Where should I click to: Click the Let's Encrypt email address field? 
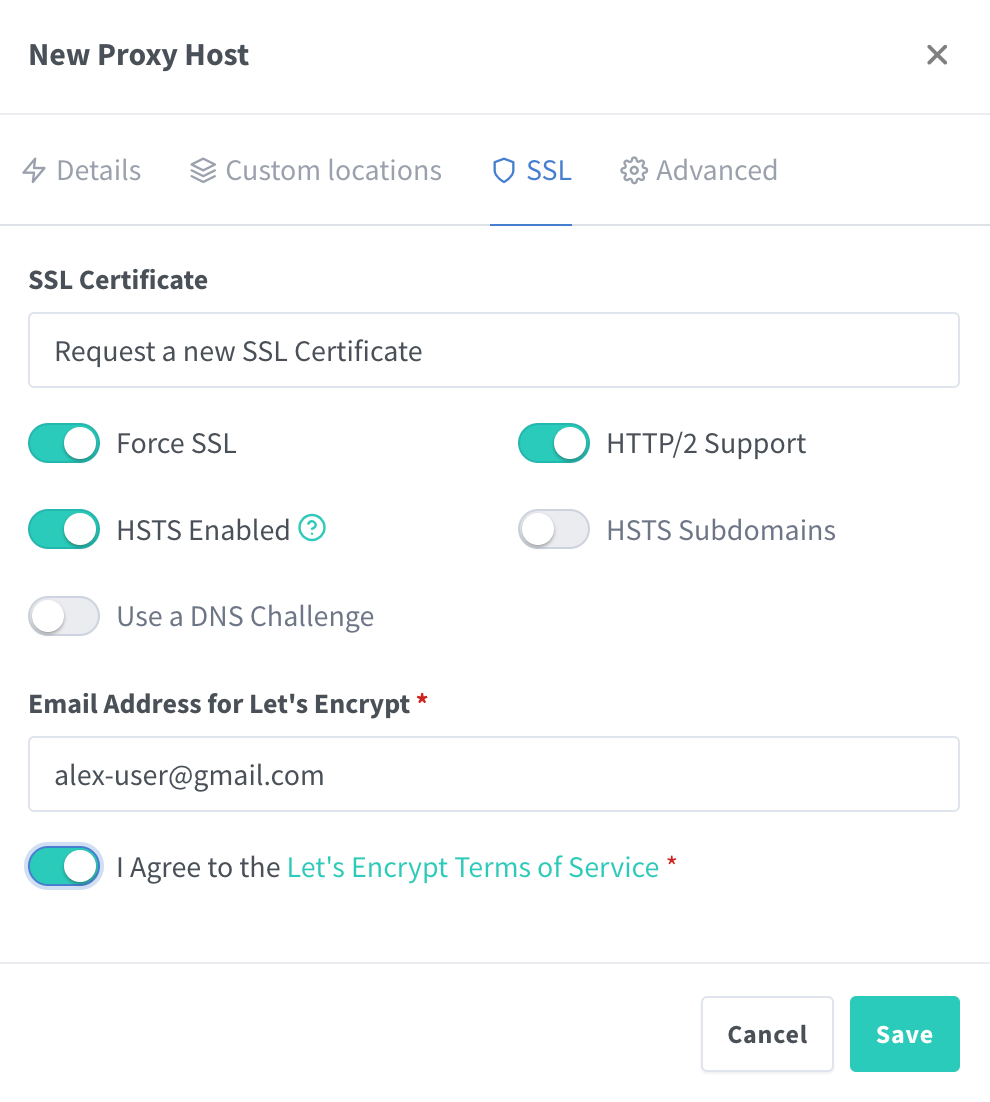494,774
